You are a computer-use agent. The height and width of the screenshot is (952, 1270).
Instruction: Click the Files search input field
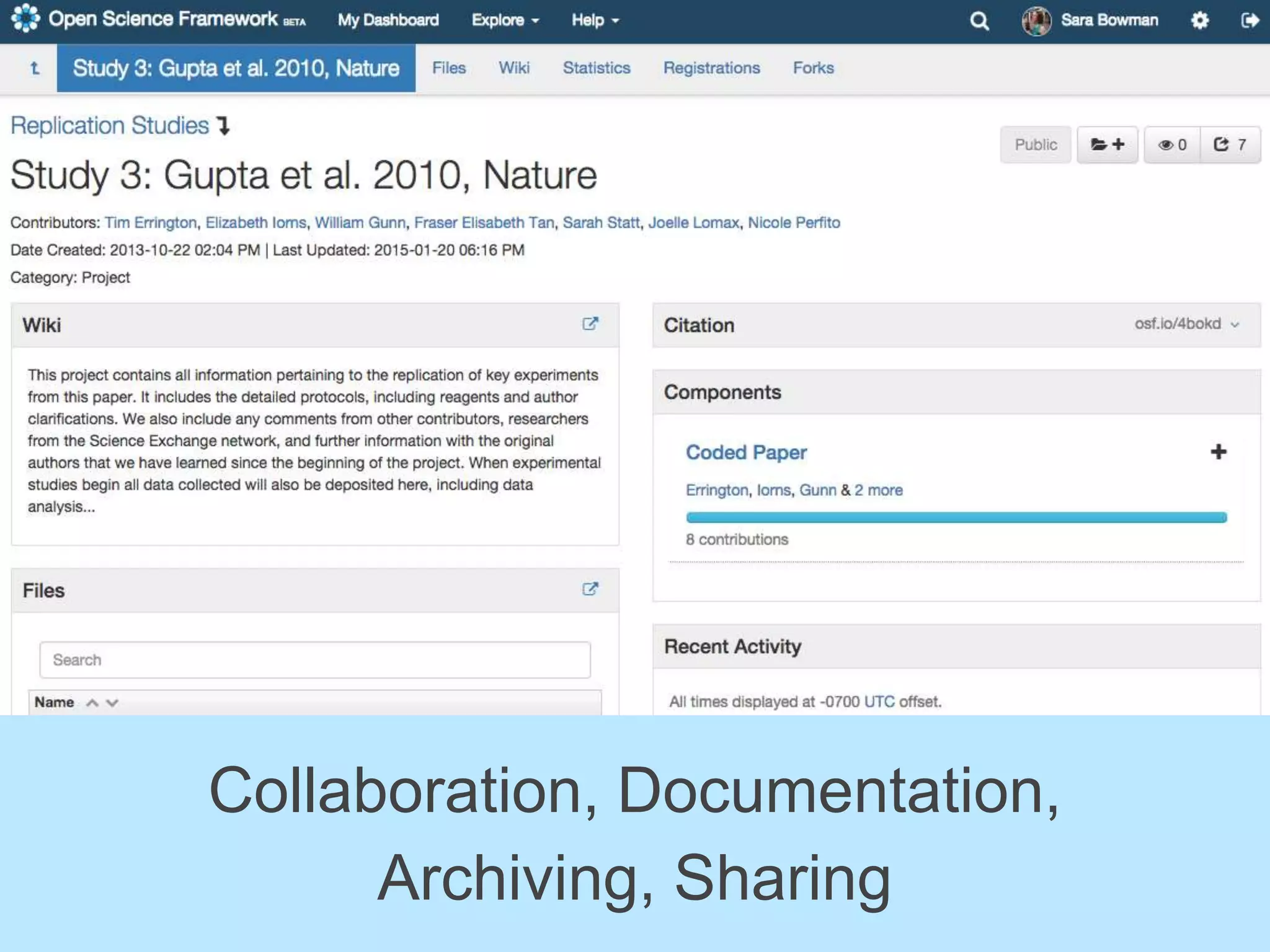pos(315,659)
